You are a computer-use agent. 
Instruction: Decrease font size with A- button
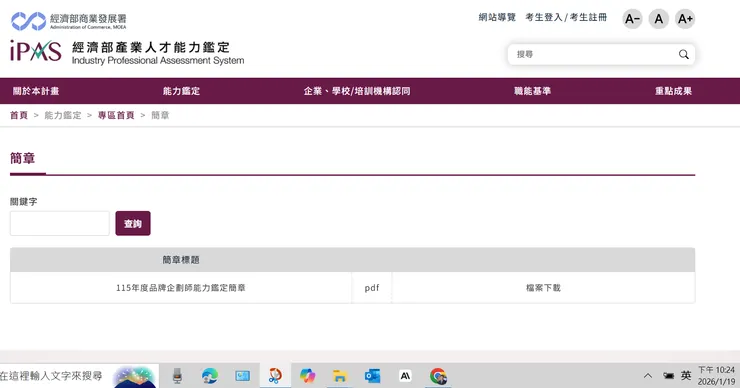click(632, 19)
